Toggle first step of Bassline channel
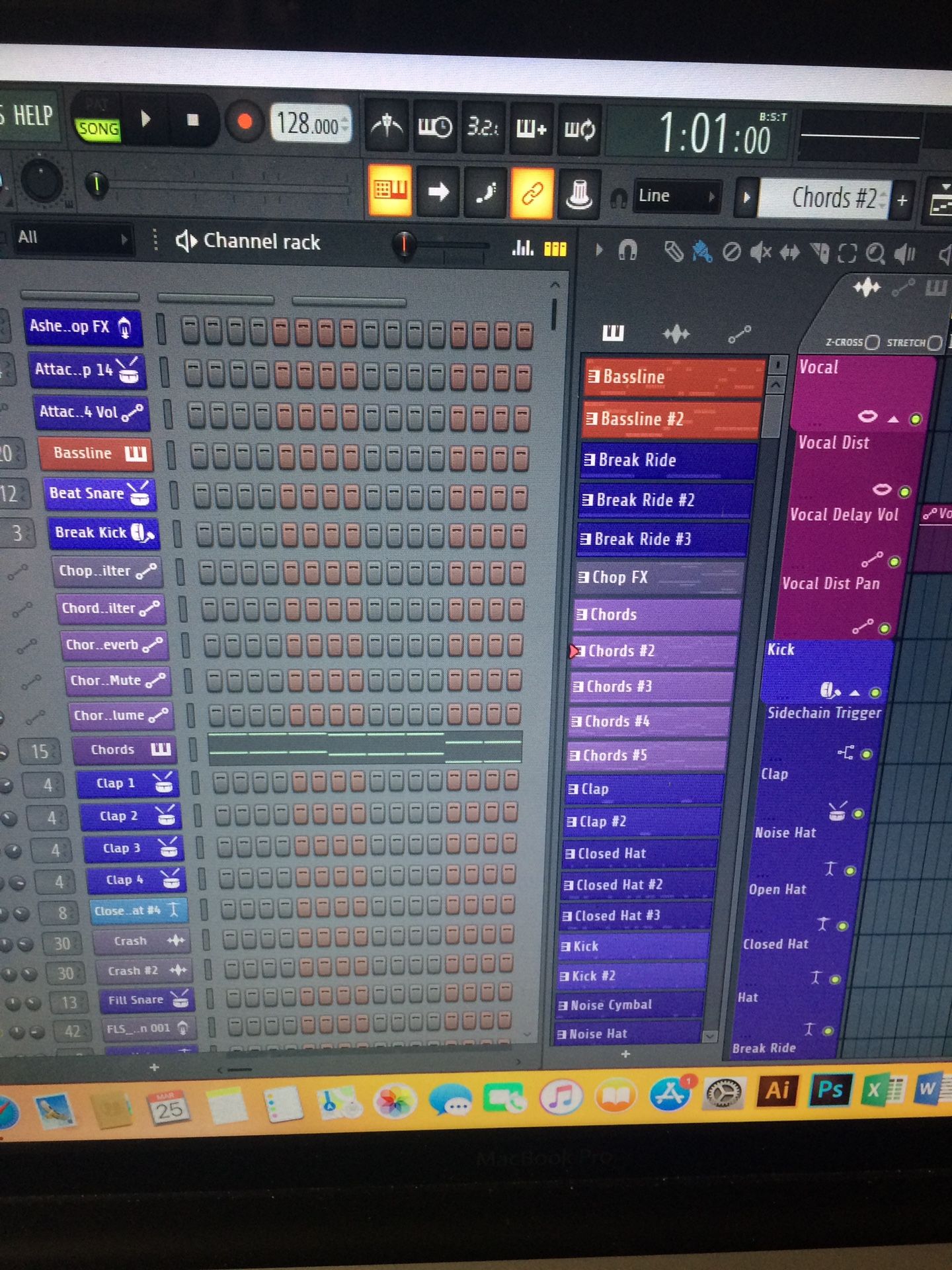The height and width of the screenshot is (1270, 952). pyautogui.click(x=200, y=456)
